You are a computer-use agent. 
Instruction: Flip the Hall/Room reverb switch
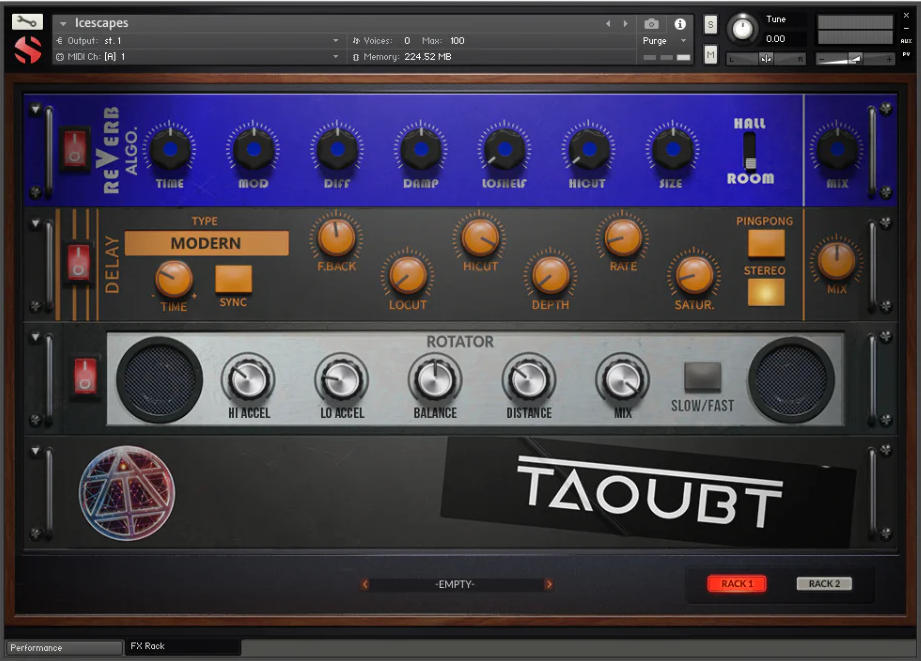click(x=750, y=151)
